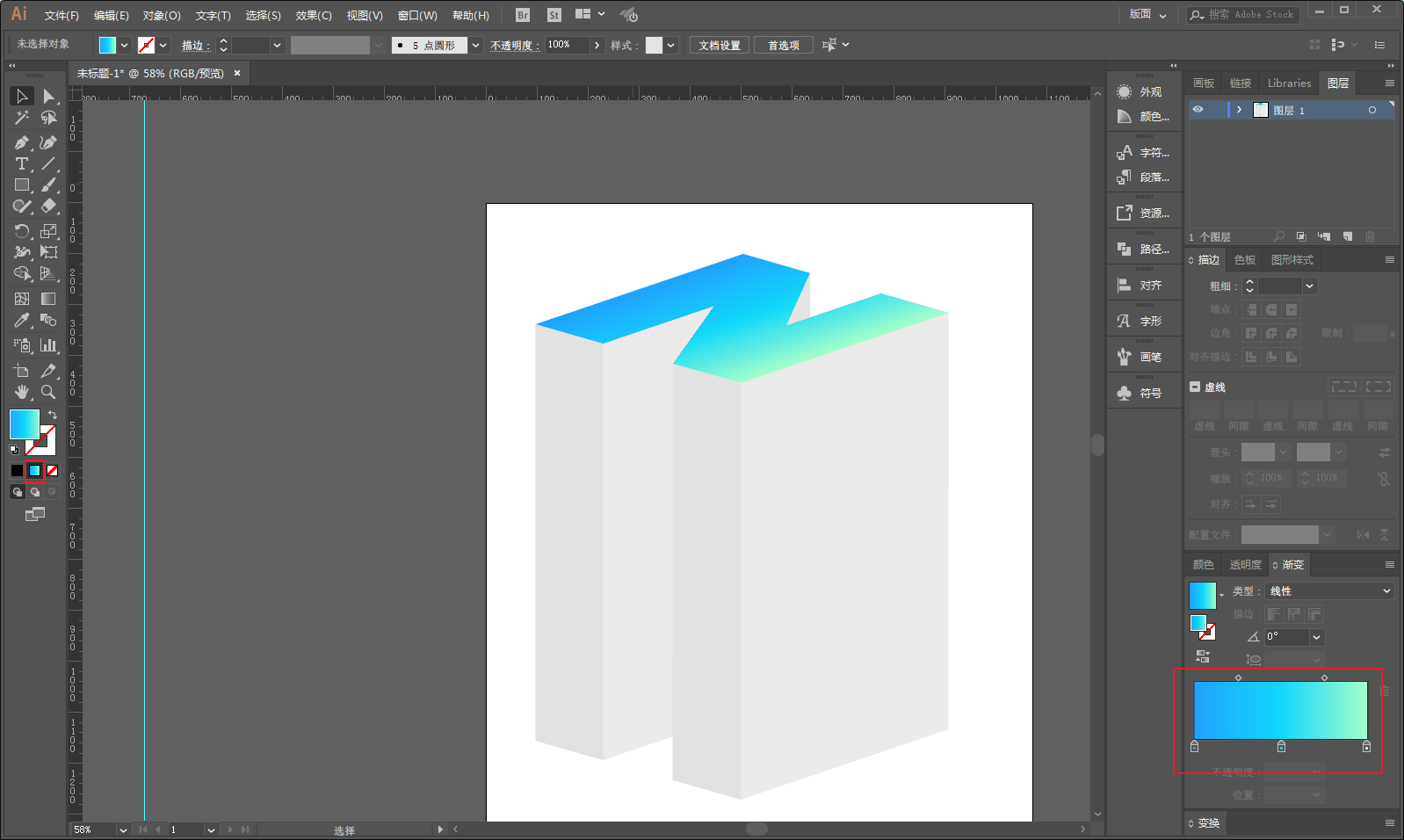
Task: Select the Column Graph tool
Action: 48,345
